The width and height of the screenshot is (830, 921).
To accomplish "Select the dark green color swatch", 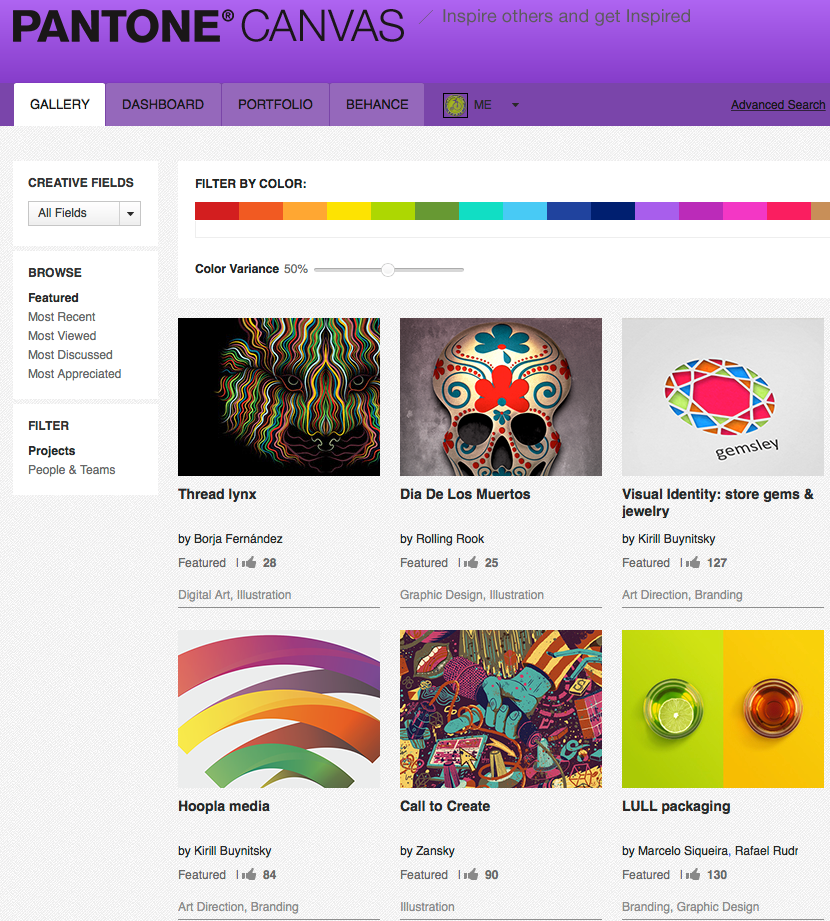I will (x=437, y=211).
